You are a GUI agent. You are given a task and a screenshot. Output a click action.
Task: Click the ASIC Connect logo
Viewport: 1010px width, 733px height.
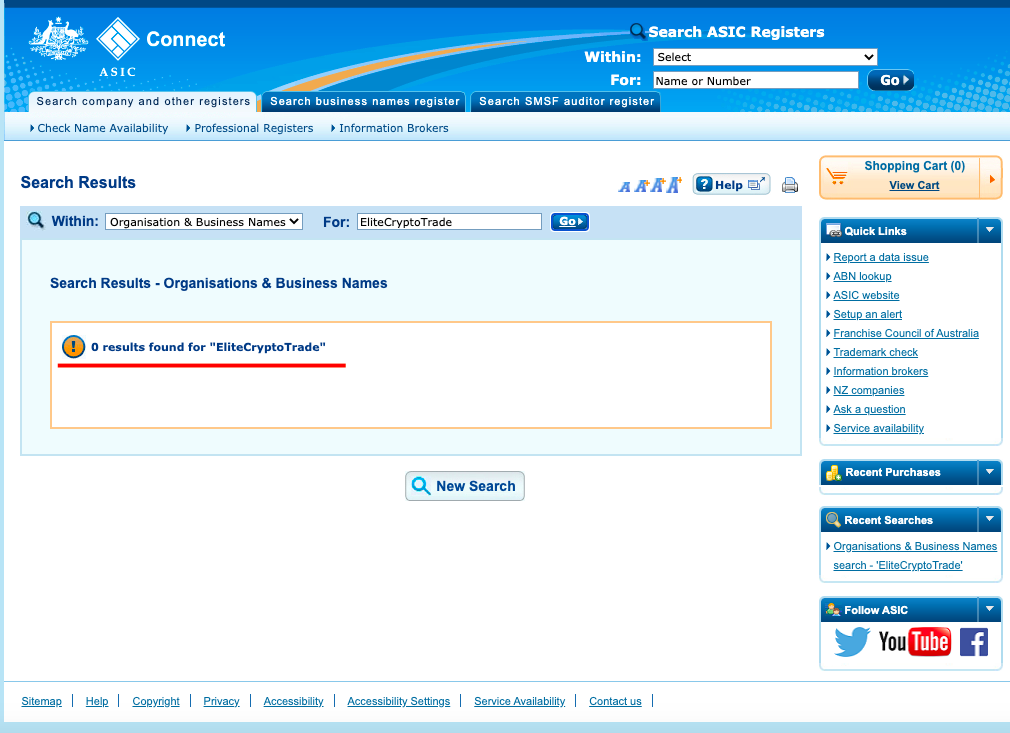[161, 46]
